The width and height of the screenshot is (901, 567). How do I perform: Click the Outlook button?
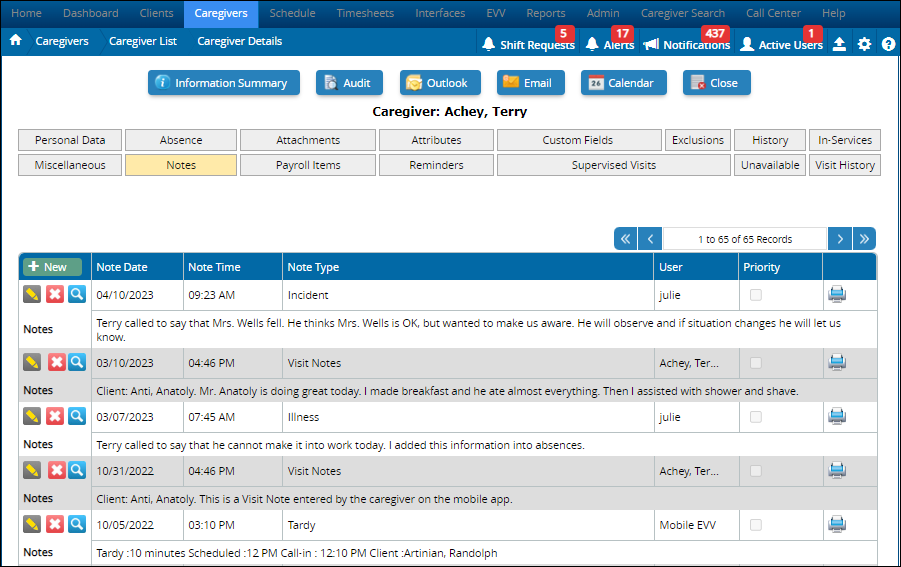[440, 83]
